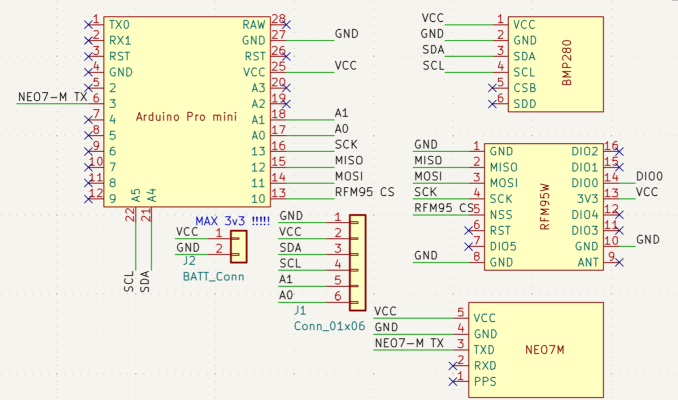Image resolution: width=678 pixels, height=400 pixels.
Task: Pick the Conn_01x06 value text
Action: click(329, 326)
